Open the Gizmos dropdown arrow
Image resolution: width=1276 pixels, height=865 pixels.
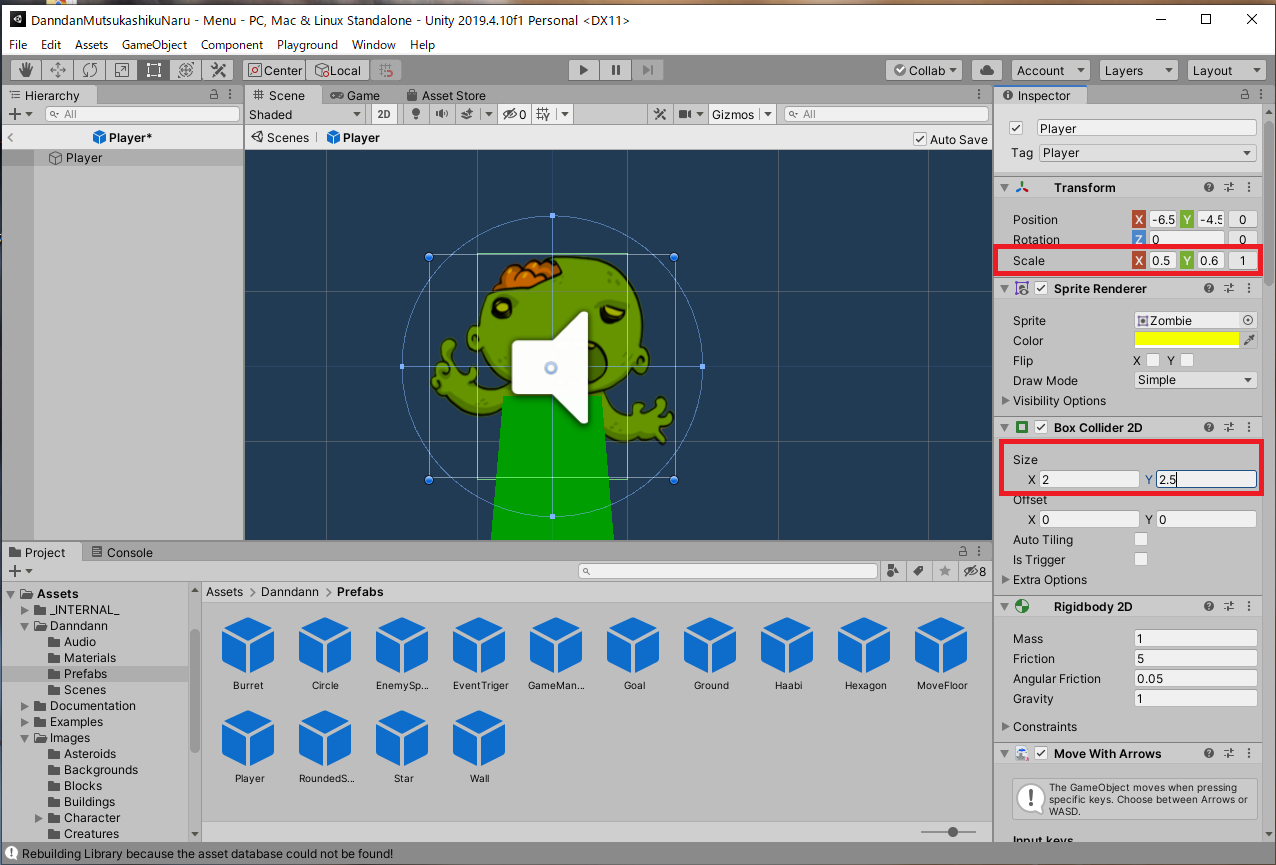(768, 114)
